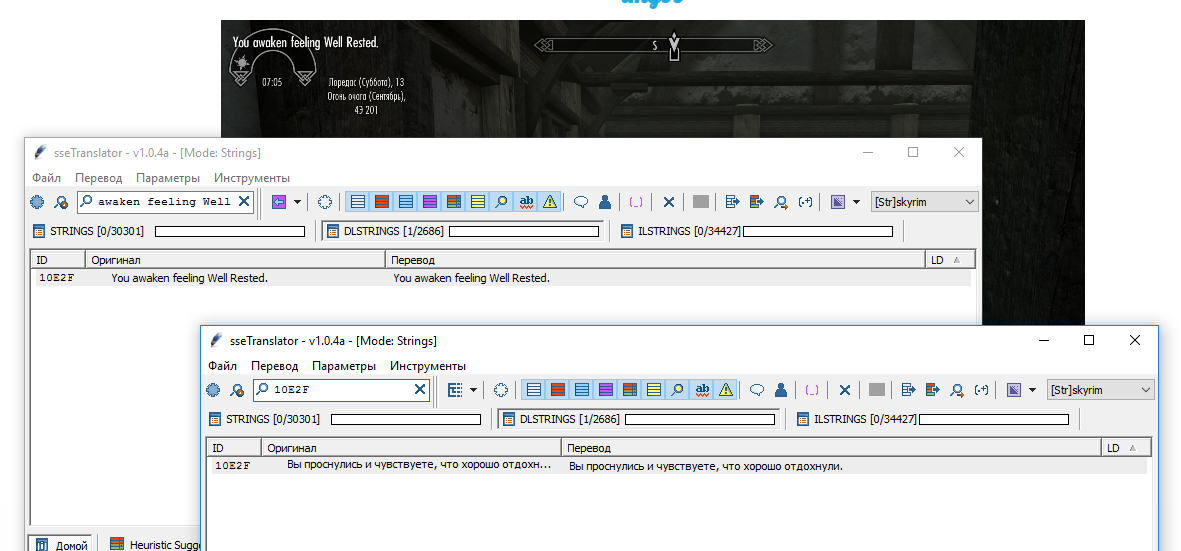Click list-mode icon in front window toolbar
1181x551 pixels.
pyautogui.click(x=455, y=390)
